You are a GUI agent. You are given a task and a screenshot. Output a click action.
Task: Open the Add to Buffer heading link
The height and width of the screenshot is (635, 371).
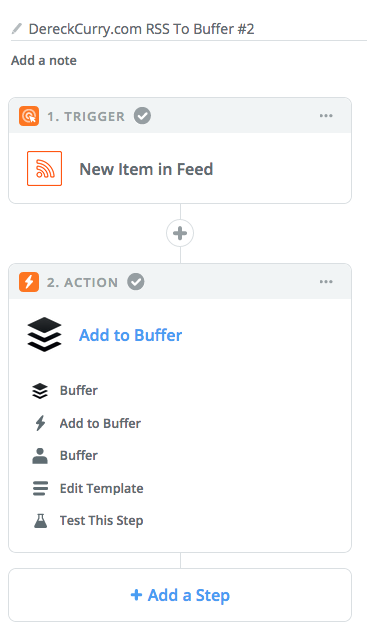click(130, 335)
